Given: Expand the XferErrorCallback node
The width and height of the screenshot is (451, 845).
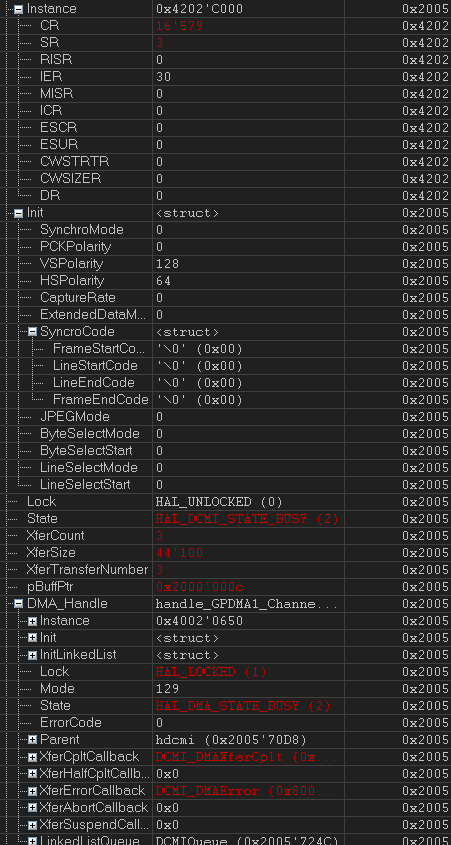Looking at the screenshot, I should [x=32, y=791].
